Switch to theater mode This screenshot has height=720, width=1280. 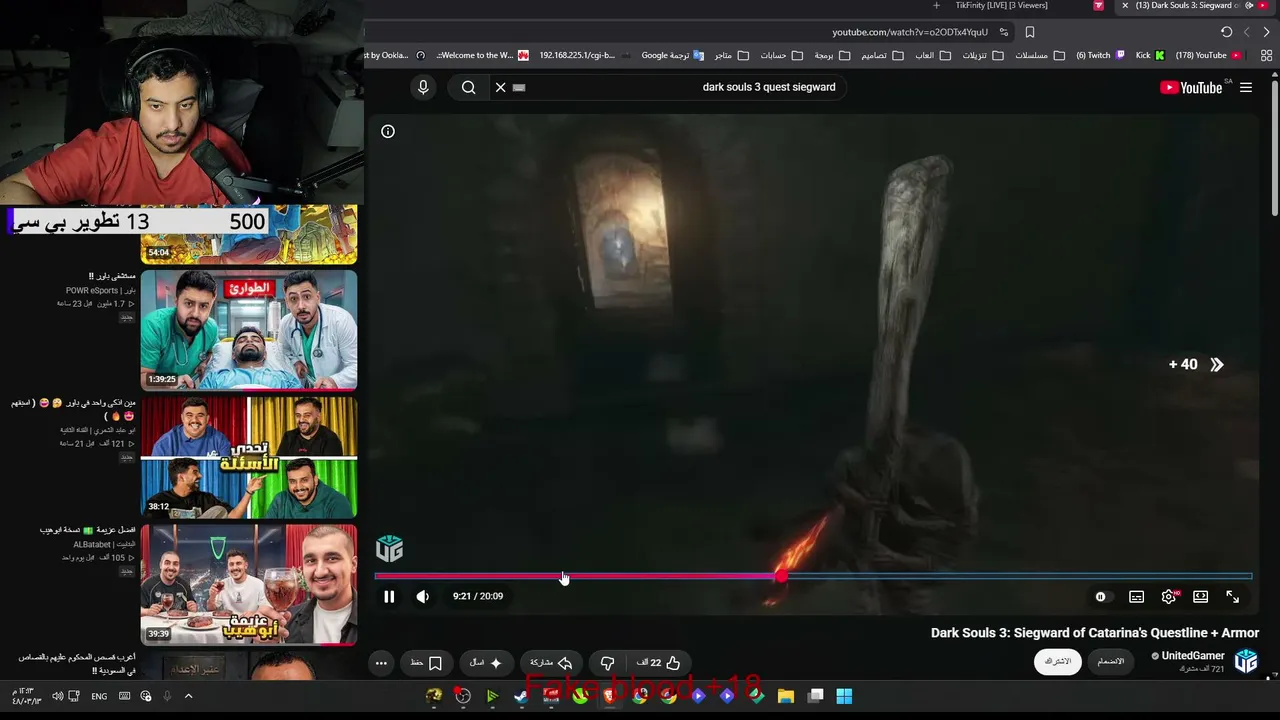(1201, 597)
